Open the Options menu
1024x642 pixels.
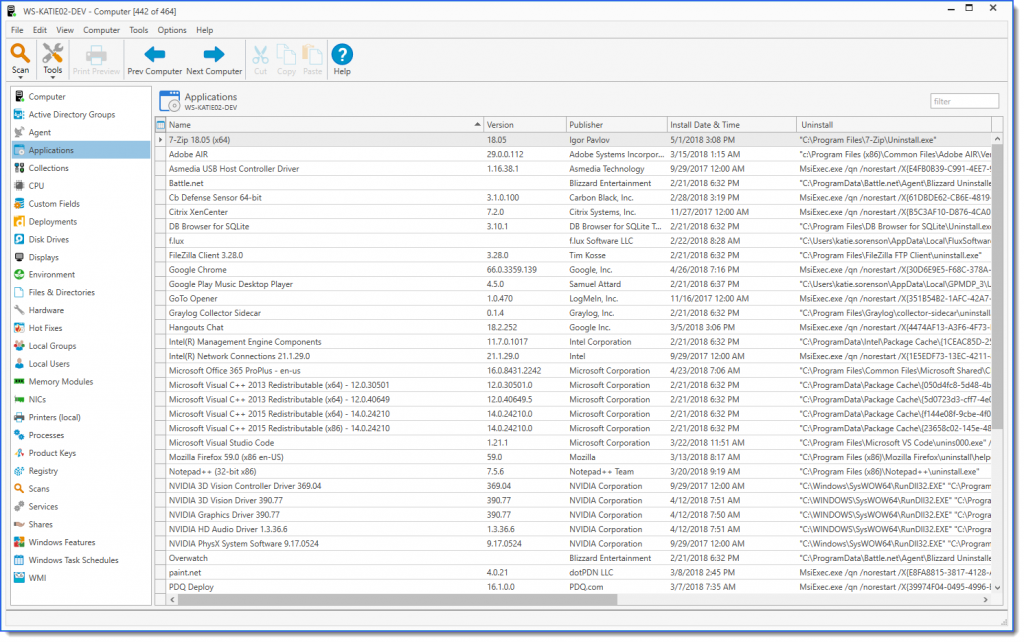(x=172, y=30)
